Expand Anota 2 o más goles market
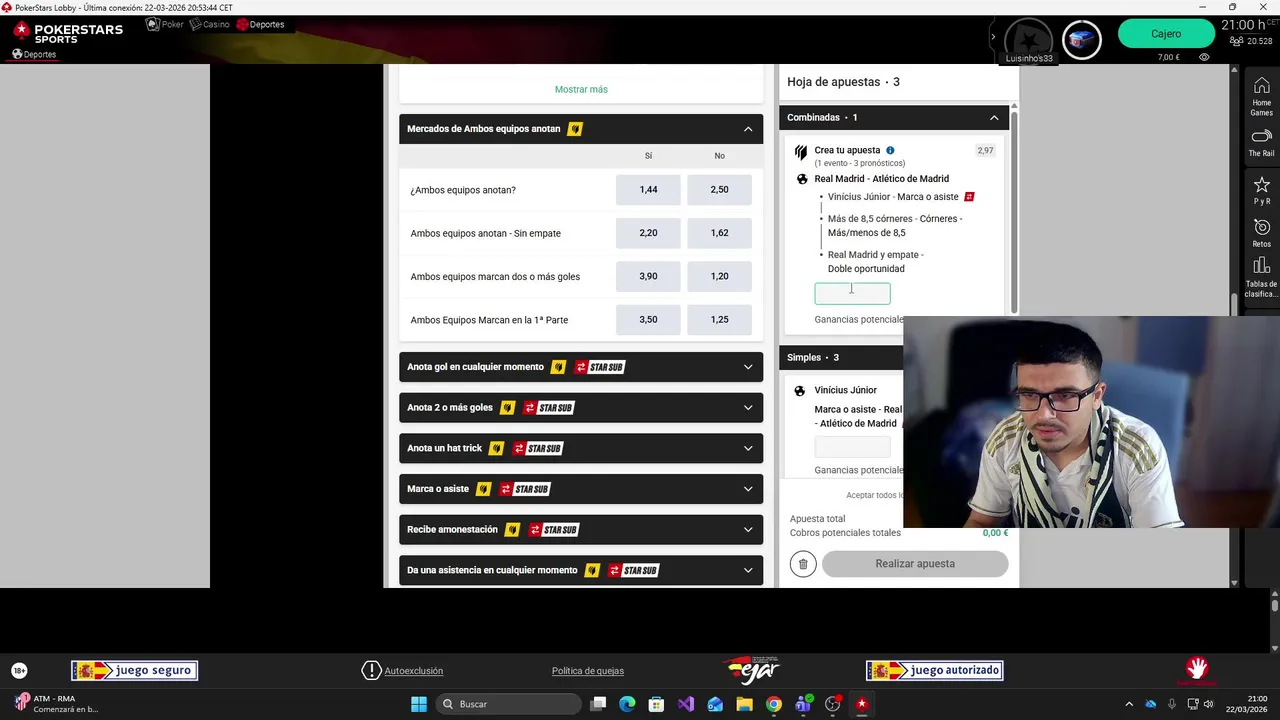1280x720 pixels. click(581, 408)
